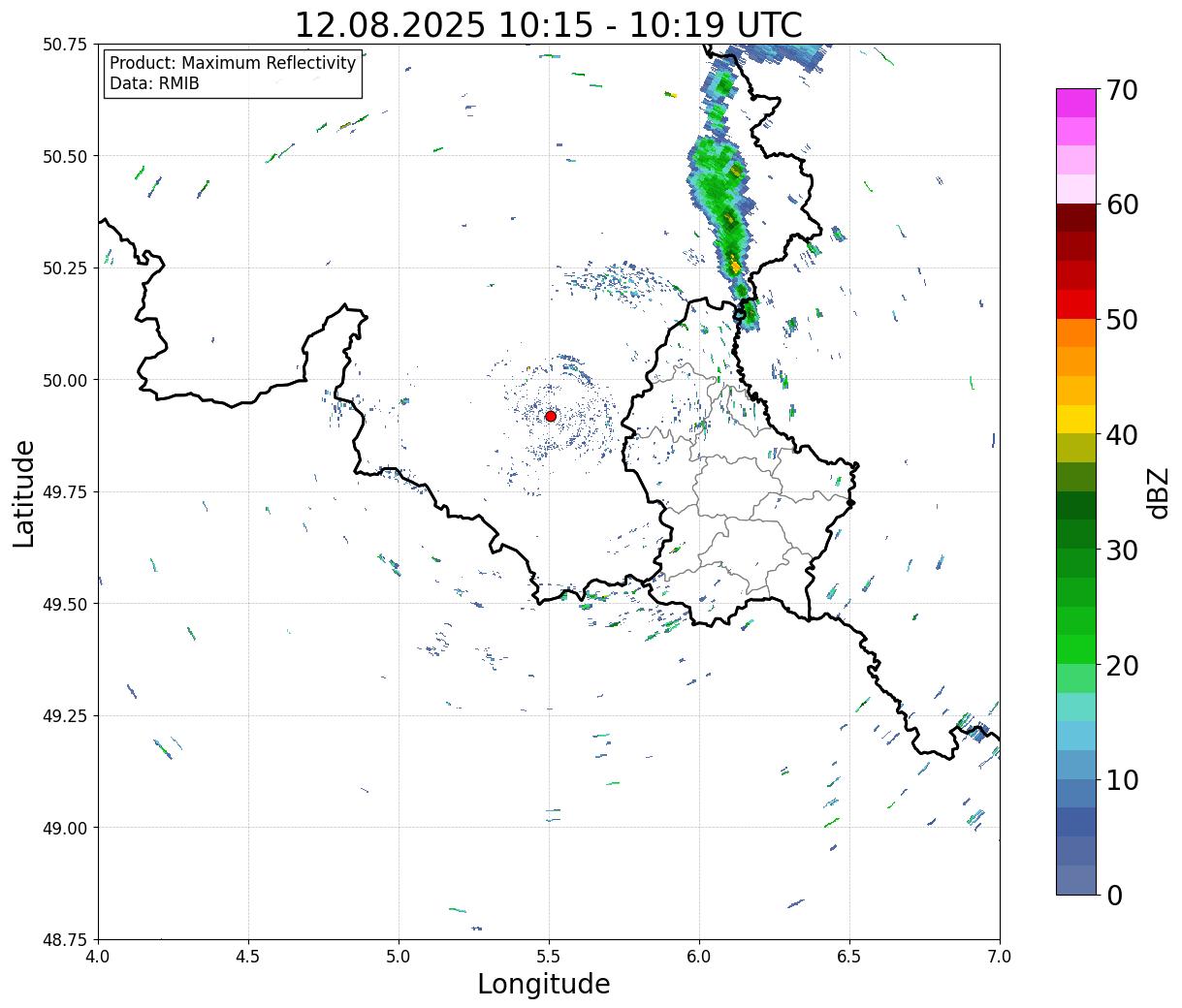Click the yellow colorbar swatch above 40
The width and height of the screenshot is (1182, 1008).
coord(1076,419)
